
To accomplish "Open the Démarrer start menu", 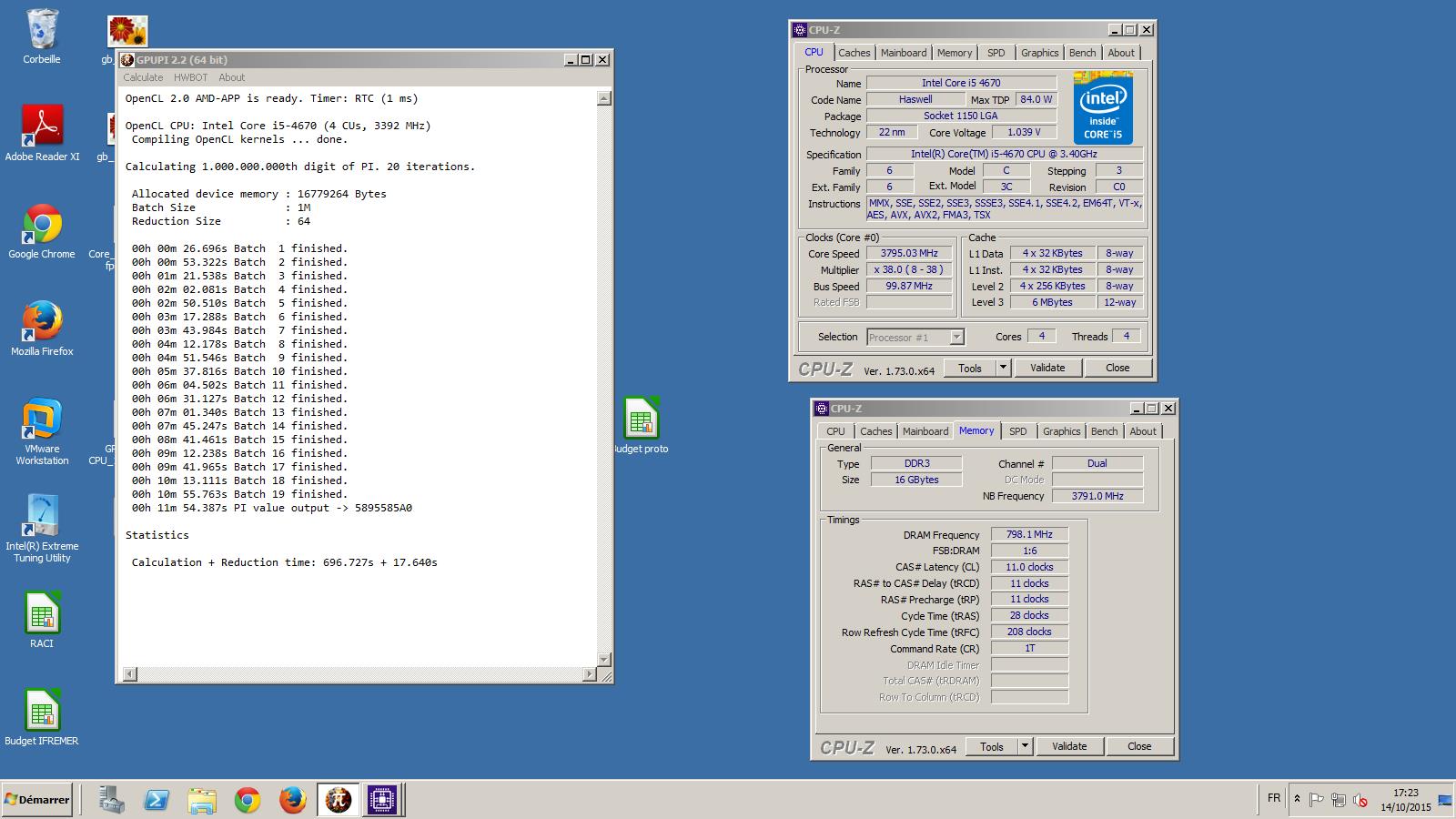I will pyautogui.click(x=37, y=800).
